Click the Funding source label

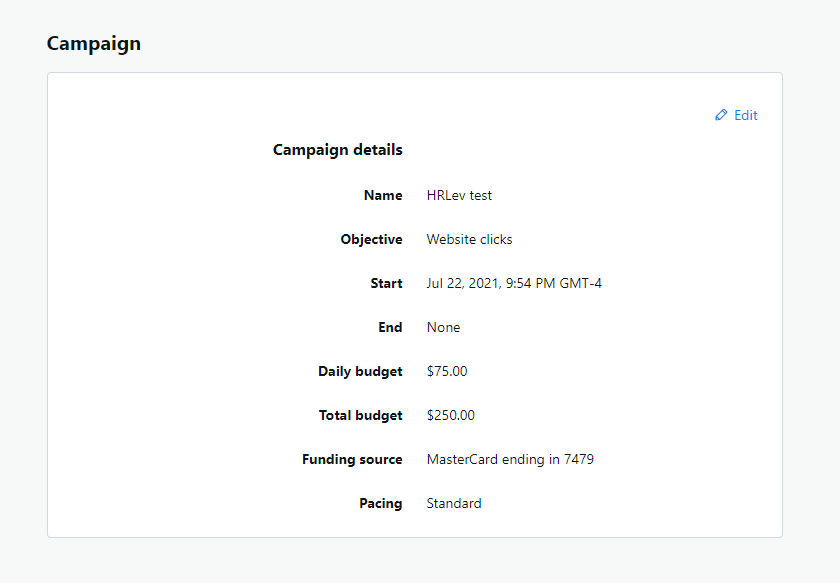tap(352, 460)
